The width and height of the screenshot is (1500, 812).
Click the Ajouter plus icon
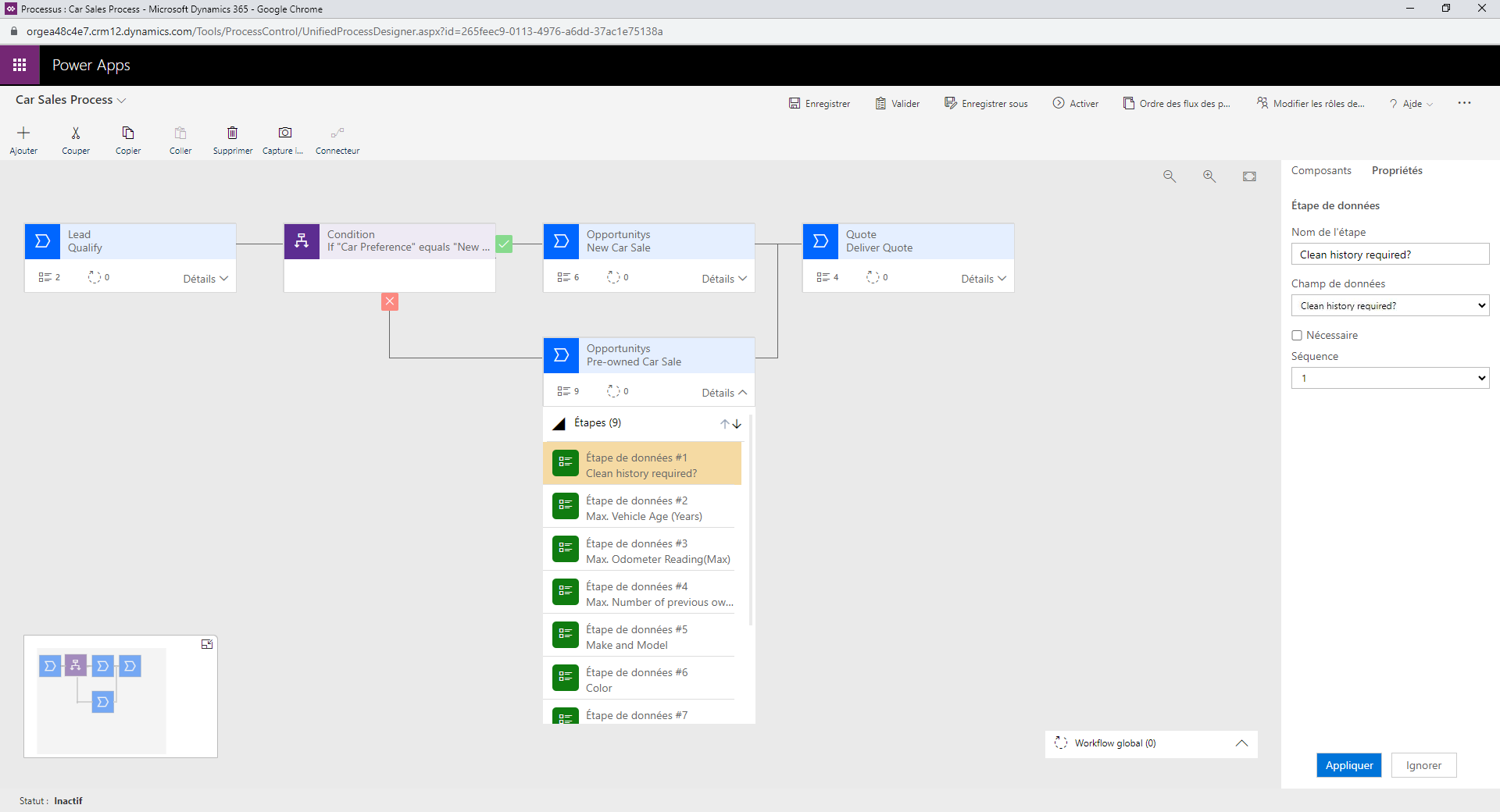coord(23,133)
